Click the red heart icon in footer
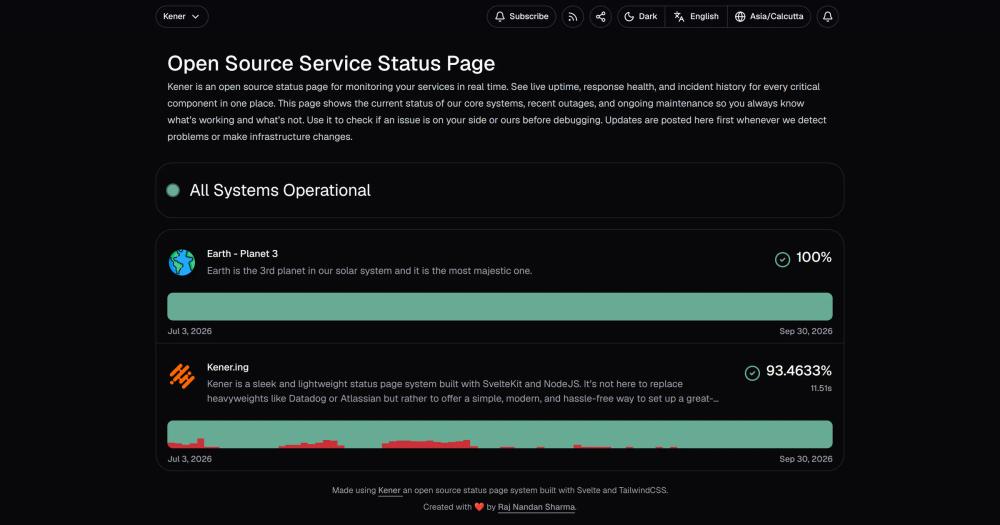This screenshot has height=525, width=1000. (x=479, y=507)
